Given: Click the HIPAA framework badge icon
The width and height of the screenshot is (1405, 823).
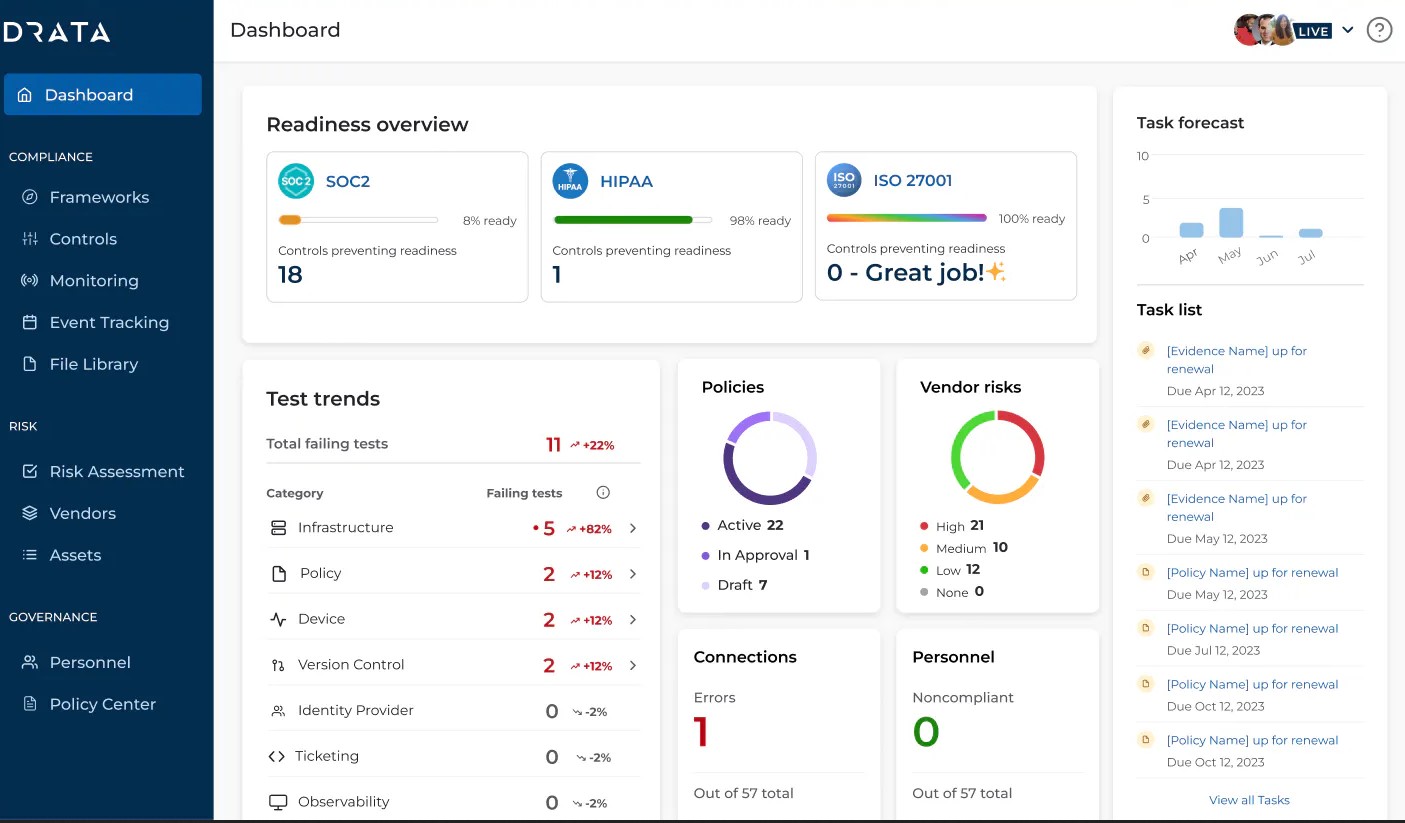Looking at the screenshot, I should pos(570,182).
